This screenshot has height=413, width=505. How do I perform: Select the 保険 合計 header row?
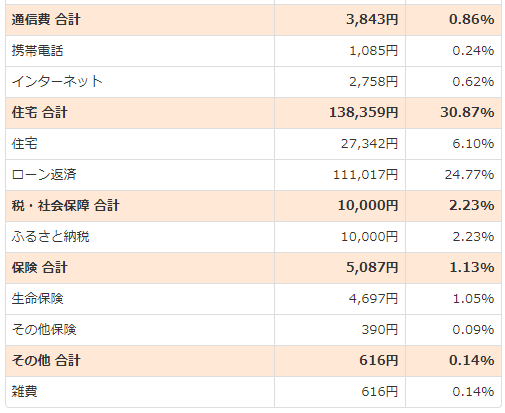(253, 268)
